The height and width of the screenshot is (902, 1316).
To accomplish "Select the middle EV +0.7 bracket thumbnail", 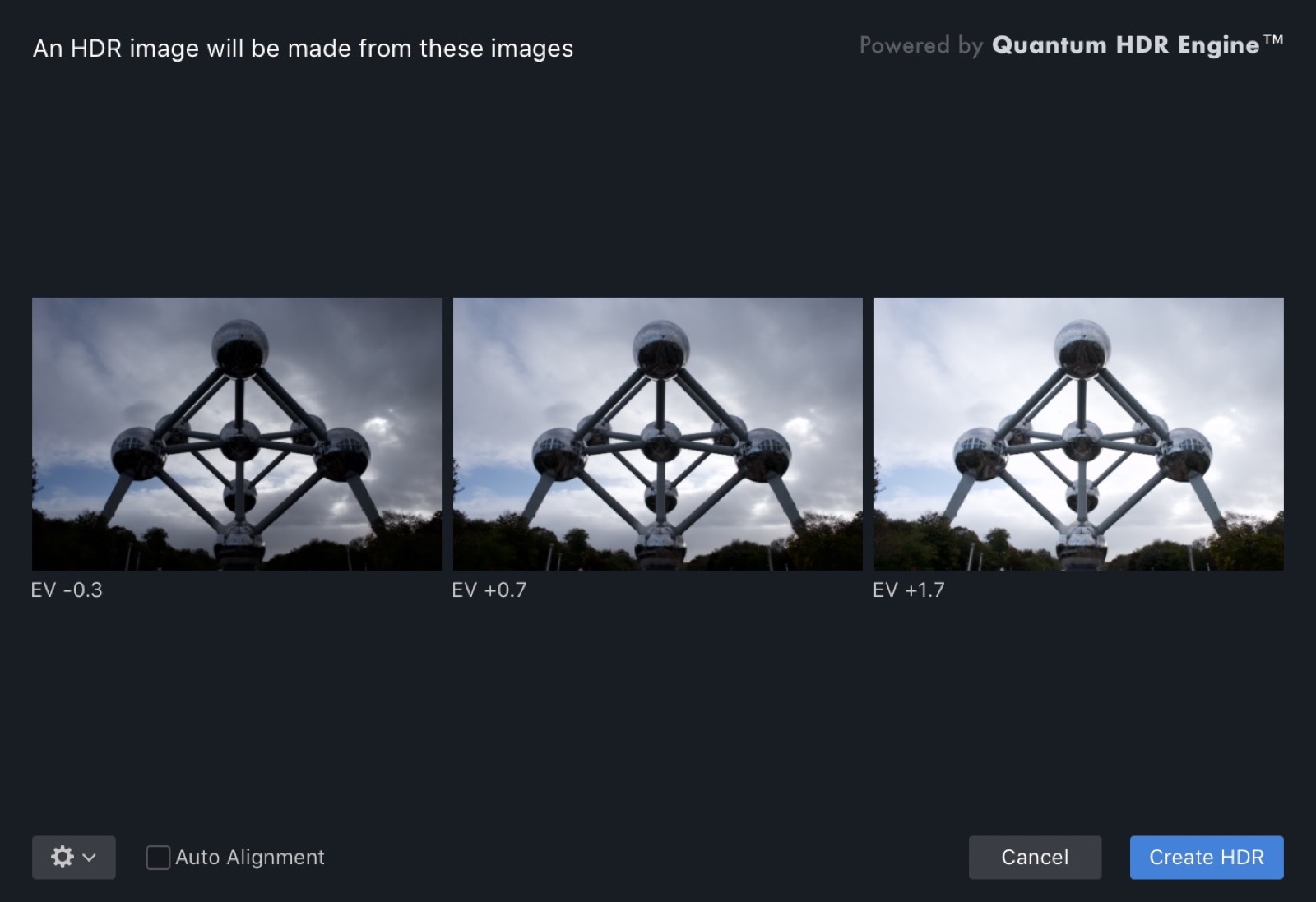I will (x=658, y=434).
